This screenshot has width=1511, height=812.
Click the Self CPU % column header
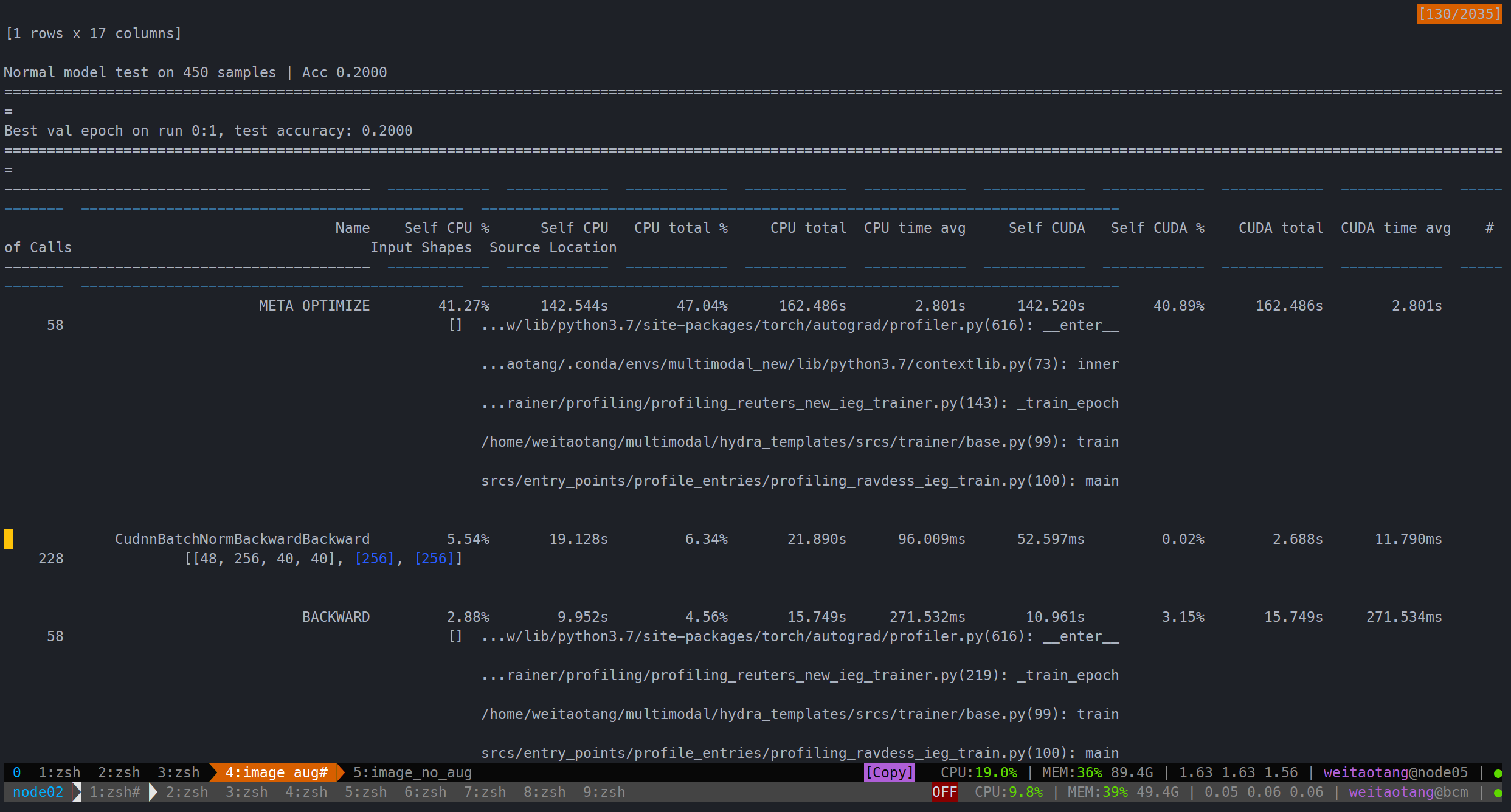[447, 228]
